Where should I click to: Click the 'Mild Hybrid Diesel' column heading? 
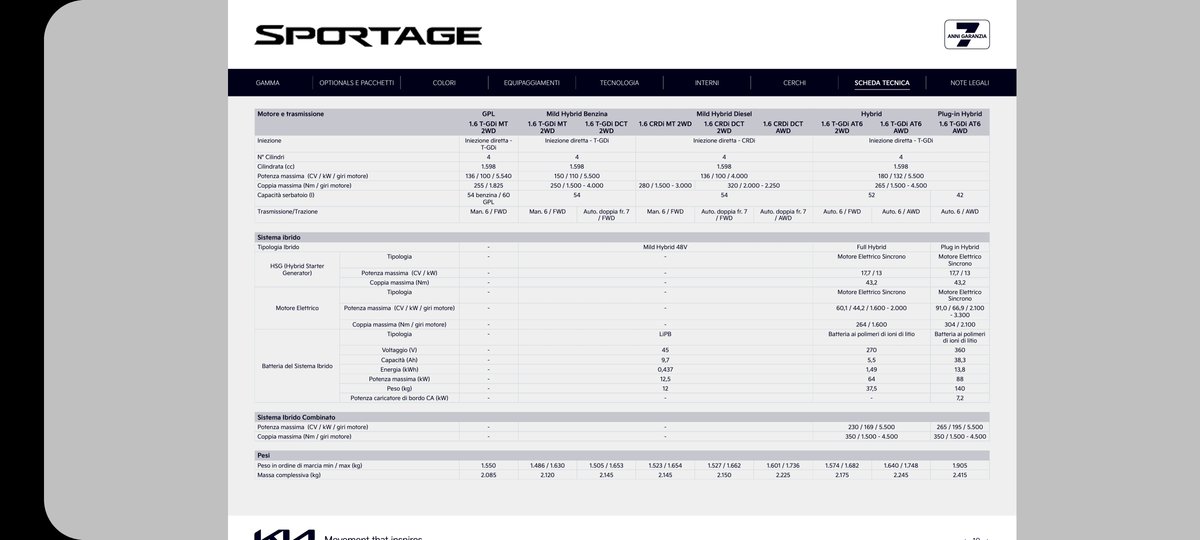(724, 114)
